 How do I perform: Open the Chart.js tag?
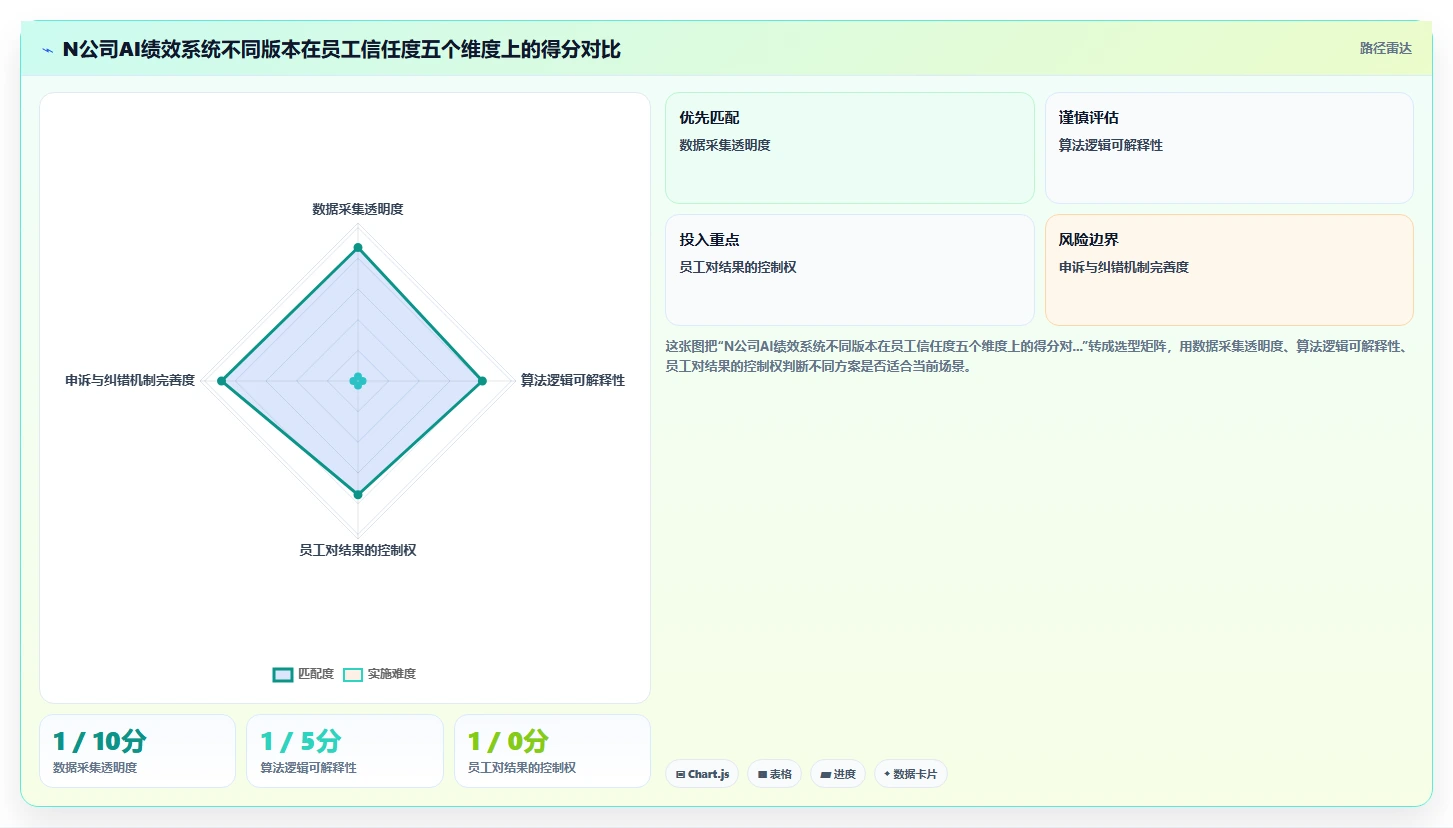click(x=702, y=774)
